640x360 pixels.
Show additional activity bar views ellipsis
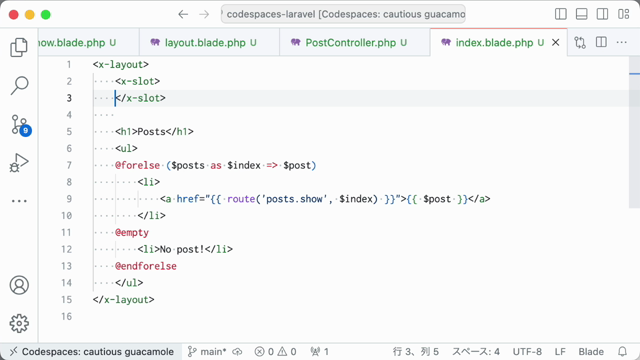[x=19, y=201]
